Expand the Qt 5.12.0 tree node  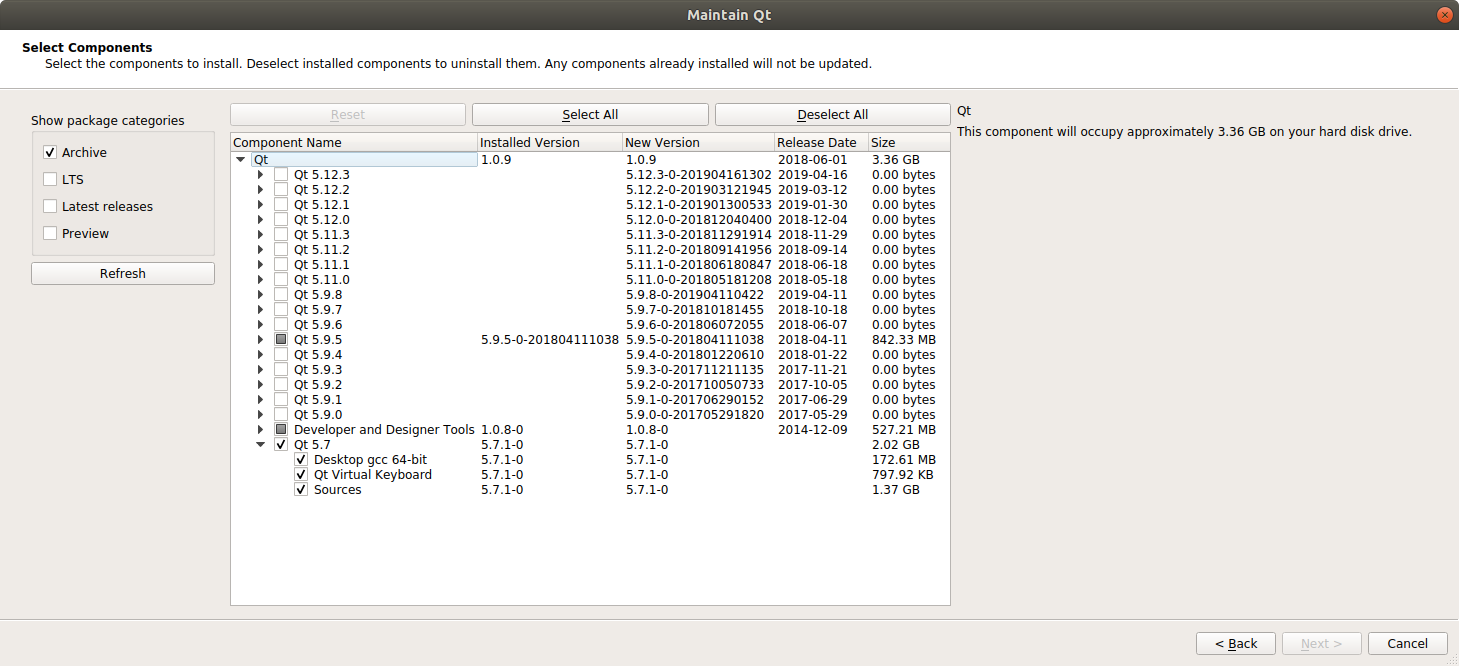coord(260,220)
